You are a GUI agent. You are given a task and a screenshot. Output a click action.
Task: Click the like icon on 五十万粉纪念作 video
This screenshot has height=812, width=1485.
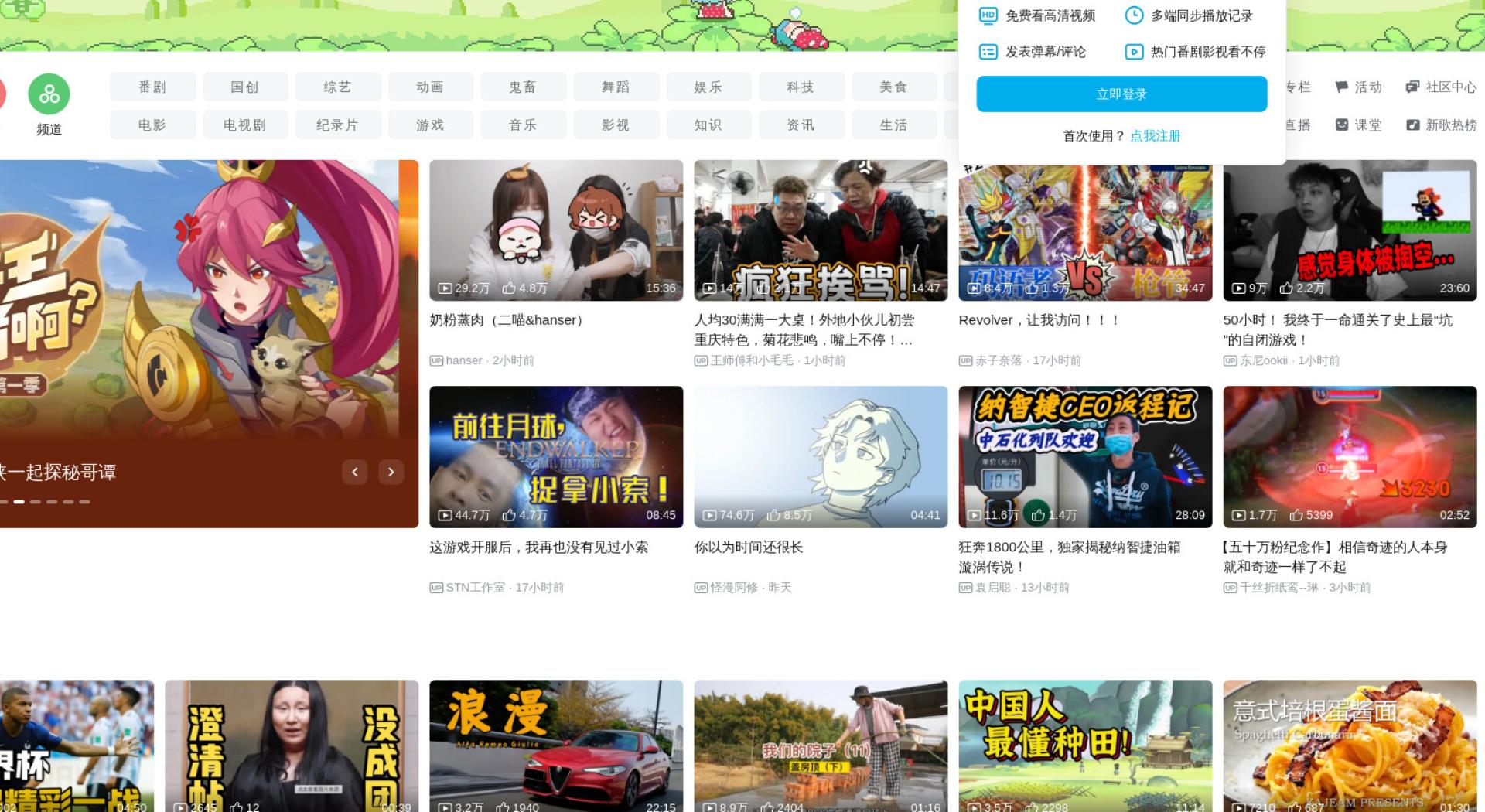(1296, 515)
